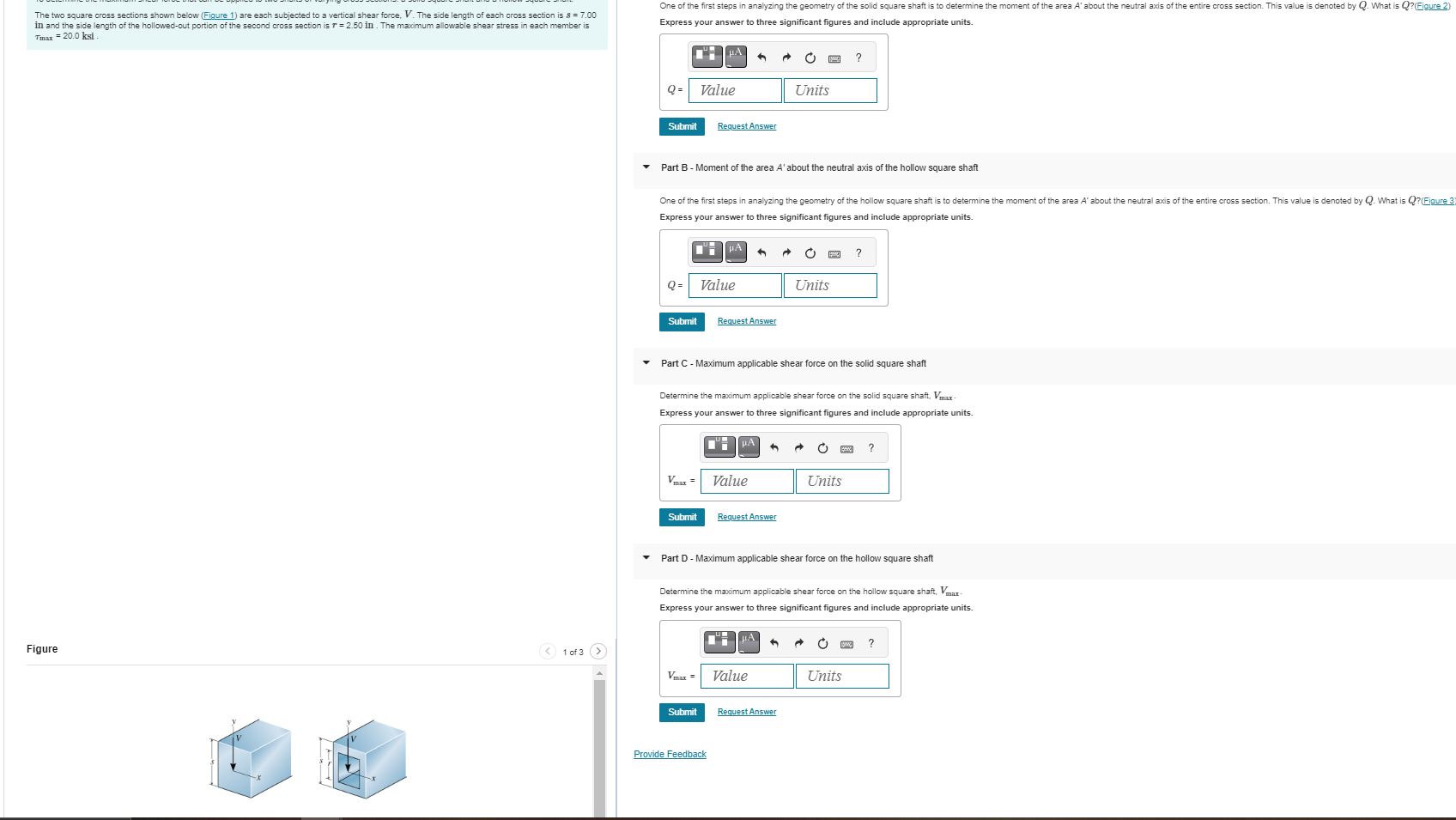
Task: Select the solid square shaft figure
Action: tap(252, 758)
